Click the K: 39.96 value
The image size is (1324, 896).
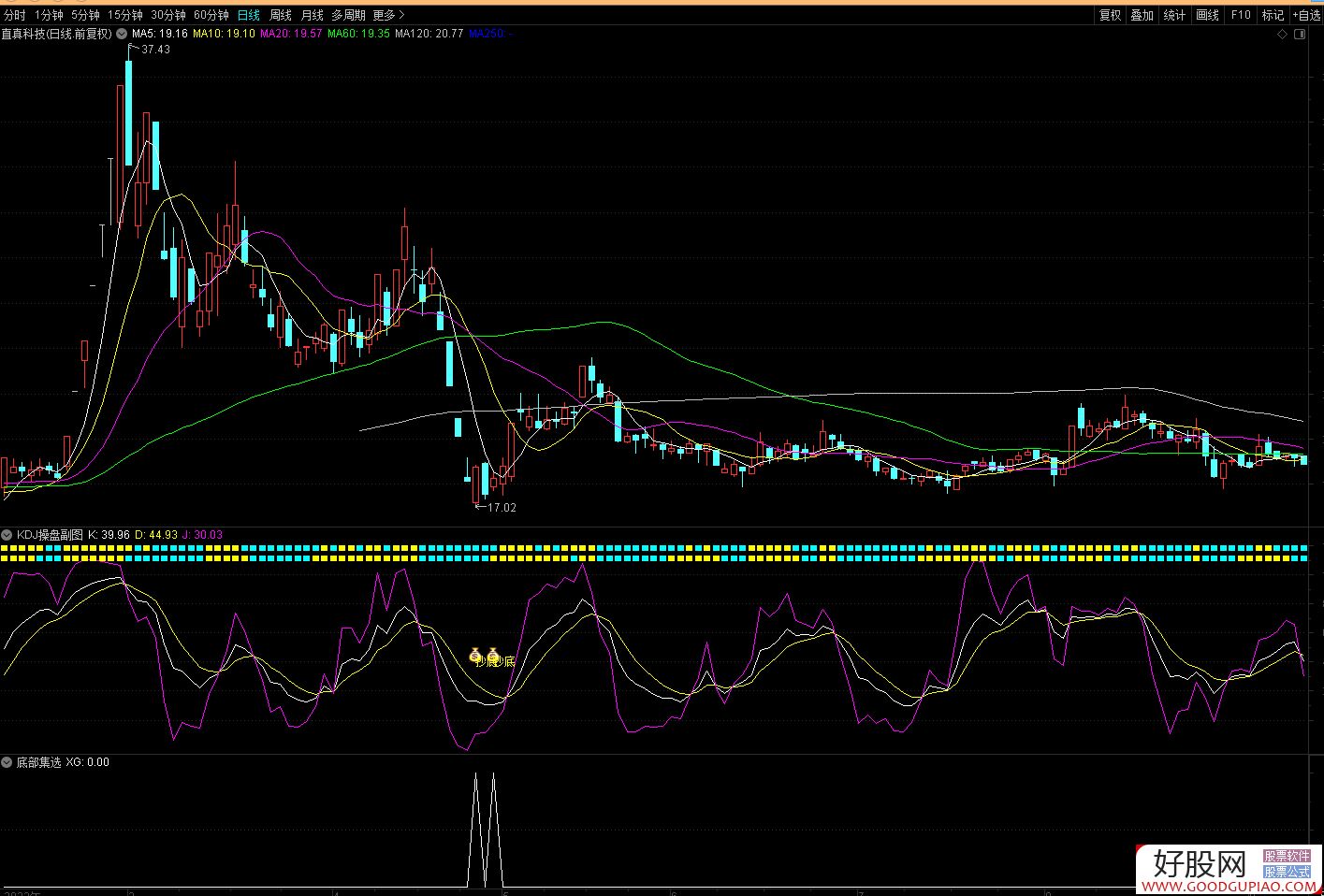[109, 535]
